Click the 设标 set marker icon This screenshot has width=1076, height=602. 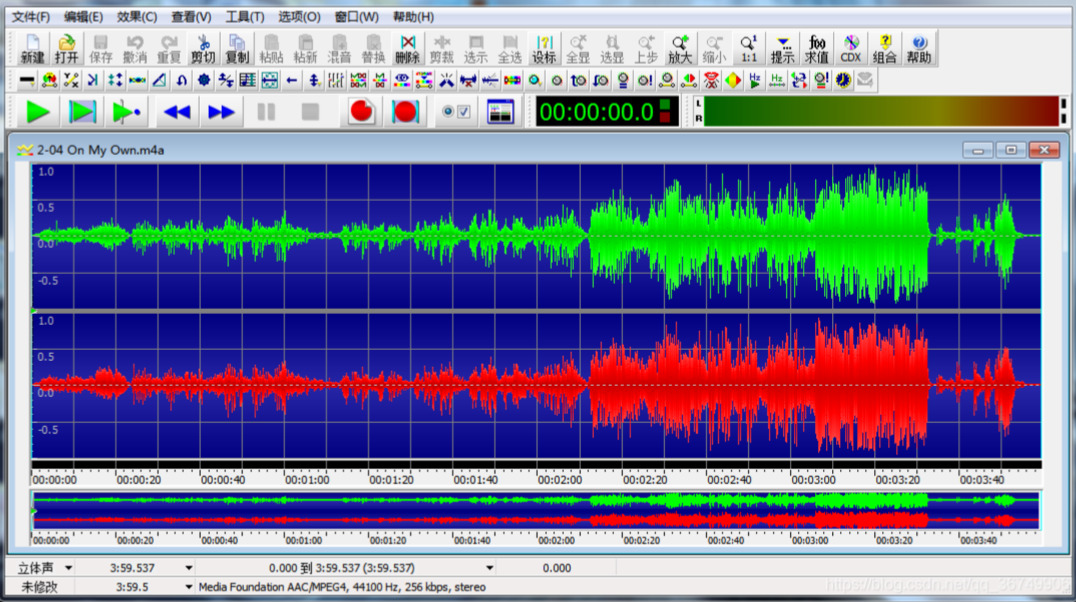point(544,49)
